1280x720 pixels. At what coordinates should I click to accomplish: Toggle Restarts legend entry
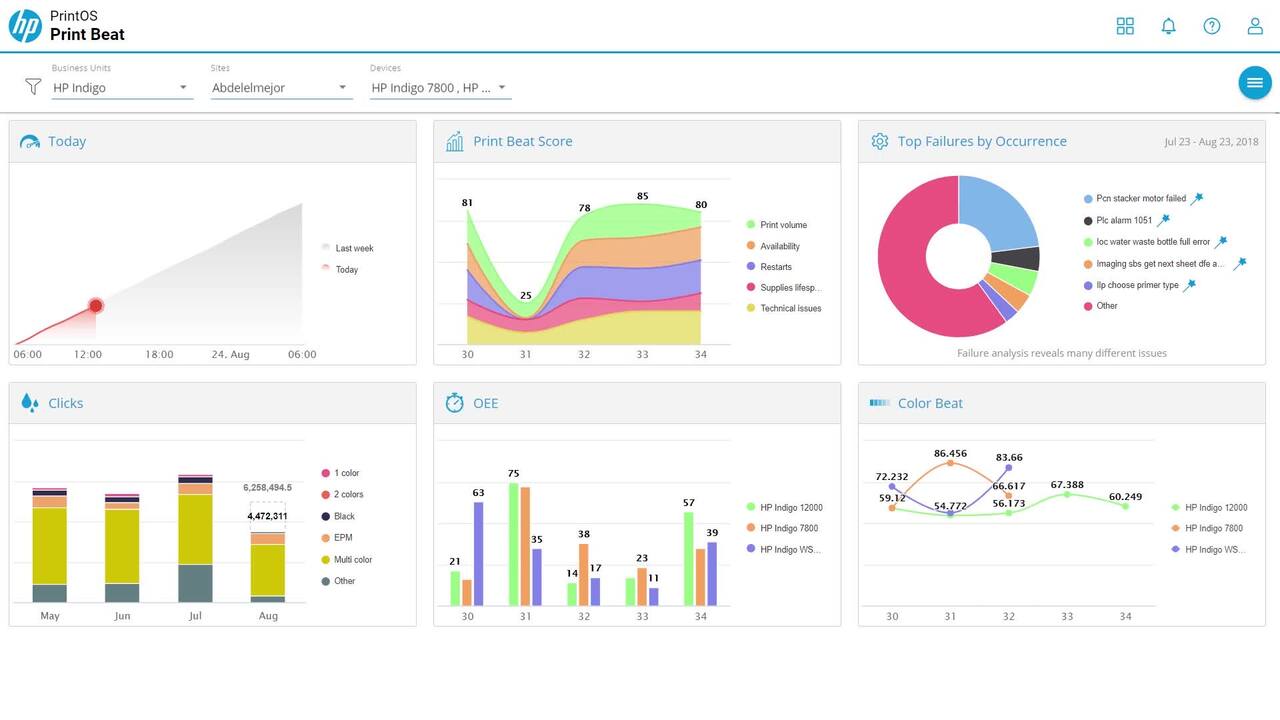tap(769, 267)
